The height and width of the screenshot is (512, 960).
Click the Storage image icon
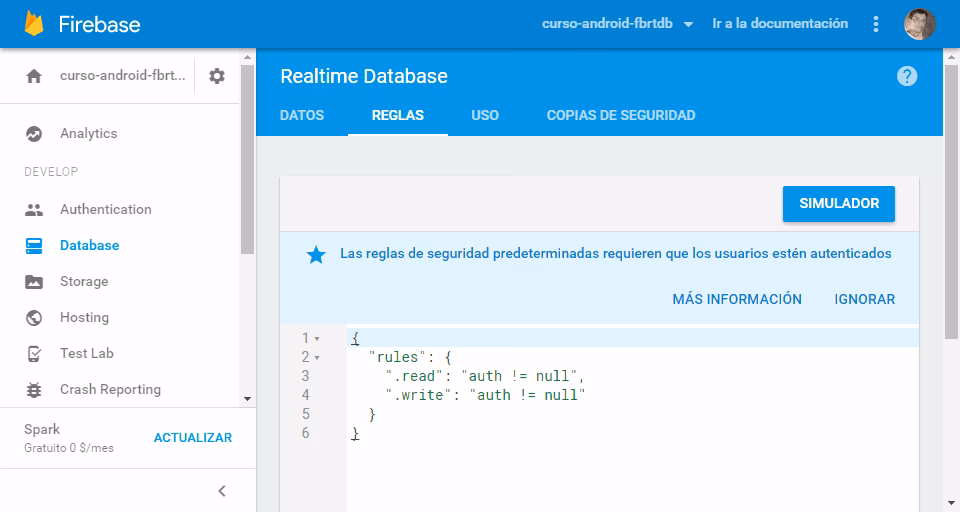[x=34, y=282]
